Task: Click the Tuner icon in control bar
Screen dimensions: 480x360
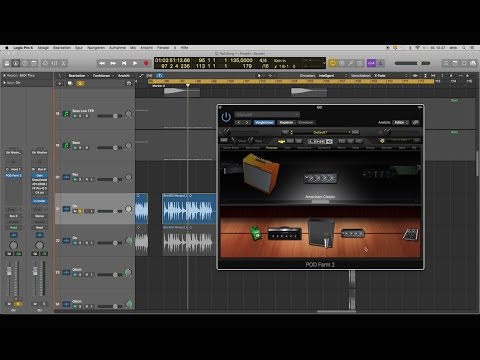Action: [x=351, y=63]
